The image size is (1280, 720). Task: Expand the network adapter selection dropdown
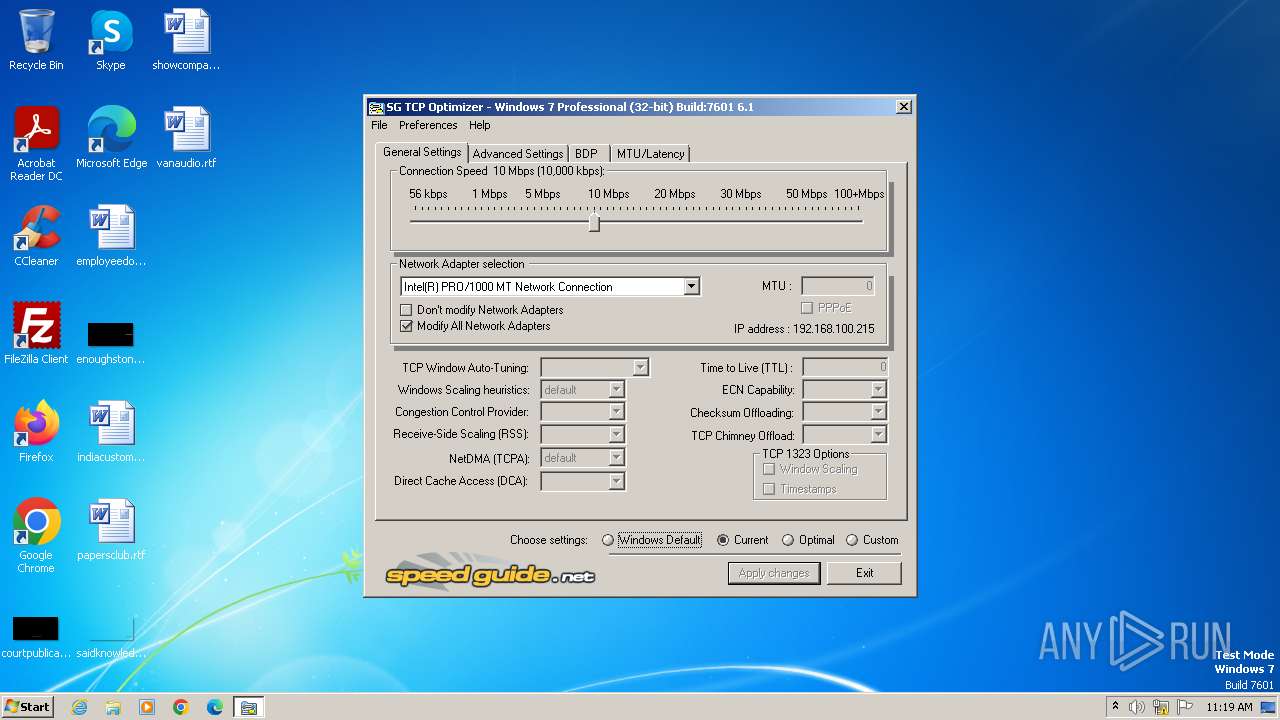click(x=691, y=287)
